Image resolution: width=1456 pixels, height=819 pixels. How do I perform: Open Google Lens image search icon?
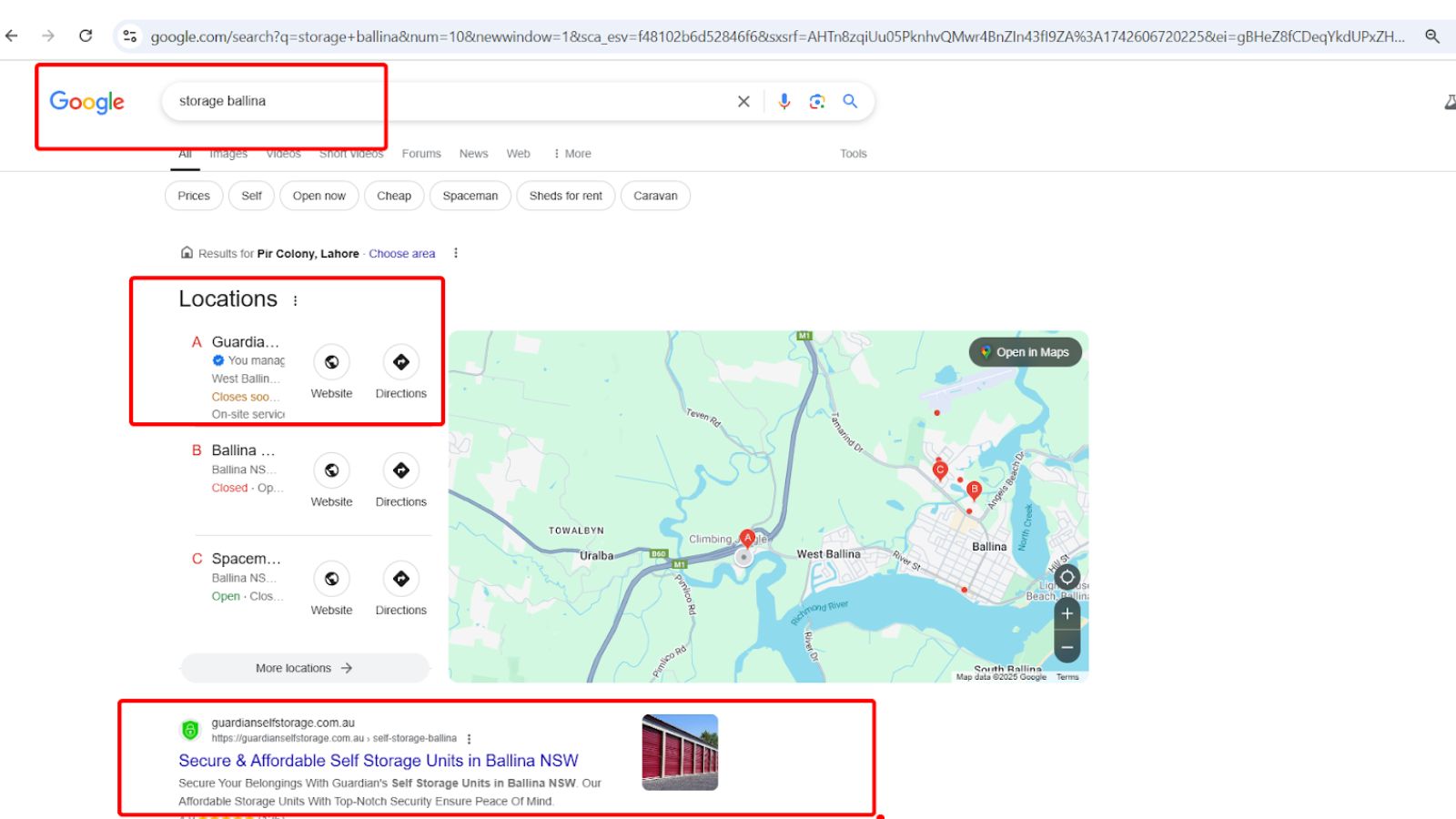pos(817,101)
